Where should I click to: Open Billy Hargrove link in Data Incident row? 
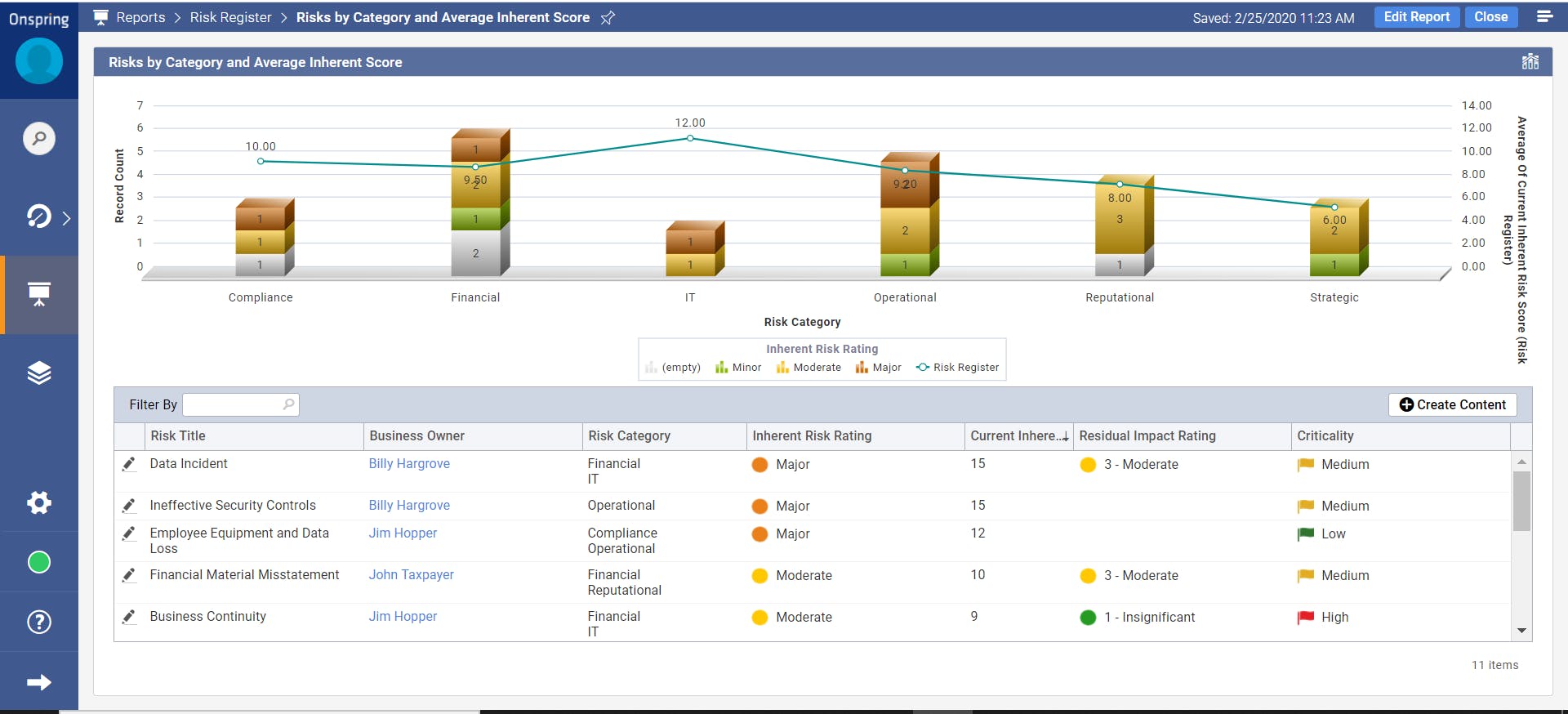(x=409, y=464)
